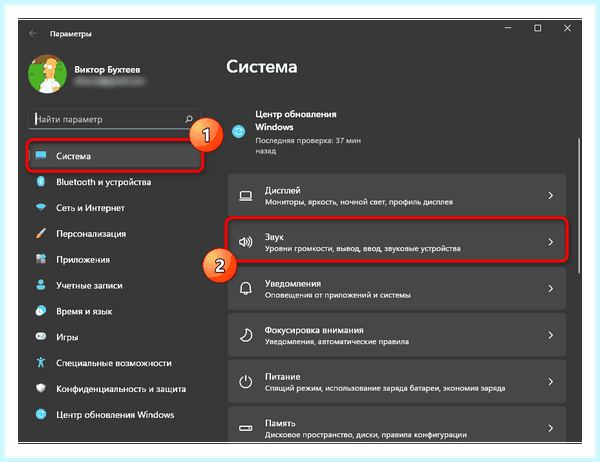The height and width of the screenshot is (462, 600).
Task: Expand Уведомления via its chevron arrow
Action: (x=551, y=289)
